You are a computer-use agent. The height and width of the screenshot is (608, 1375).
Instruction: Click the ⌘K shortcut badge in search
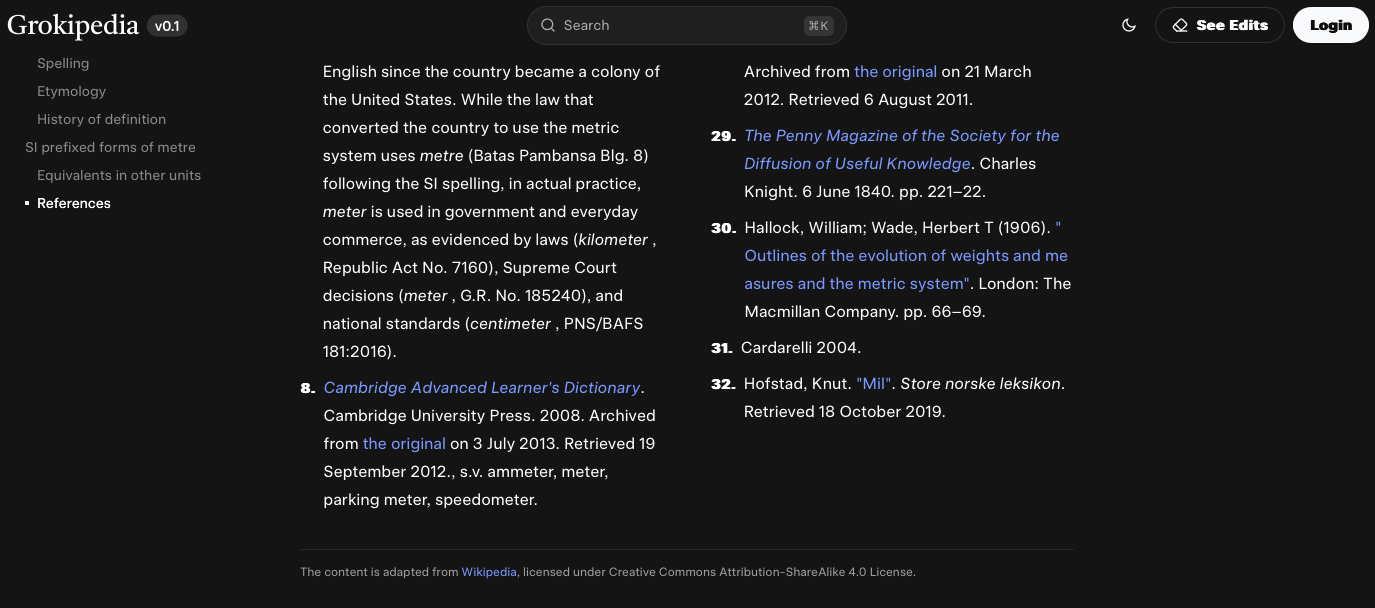pos(818,26)
